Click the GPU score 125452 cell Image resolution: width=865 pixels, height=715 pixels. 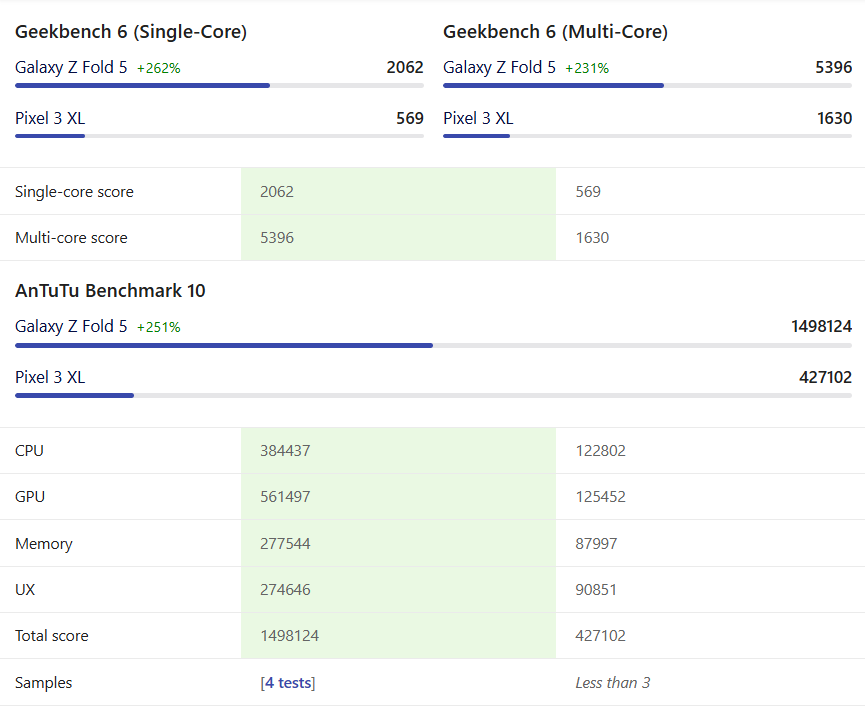600,497
